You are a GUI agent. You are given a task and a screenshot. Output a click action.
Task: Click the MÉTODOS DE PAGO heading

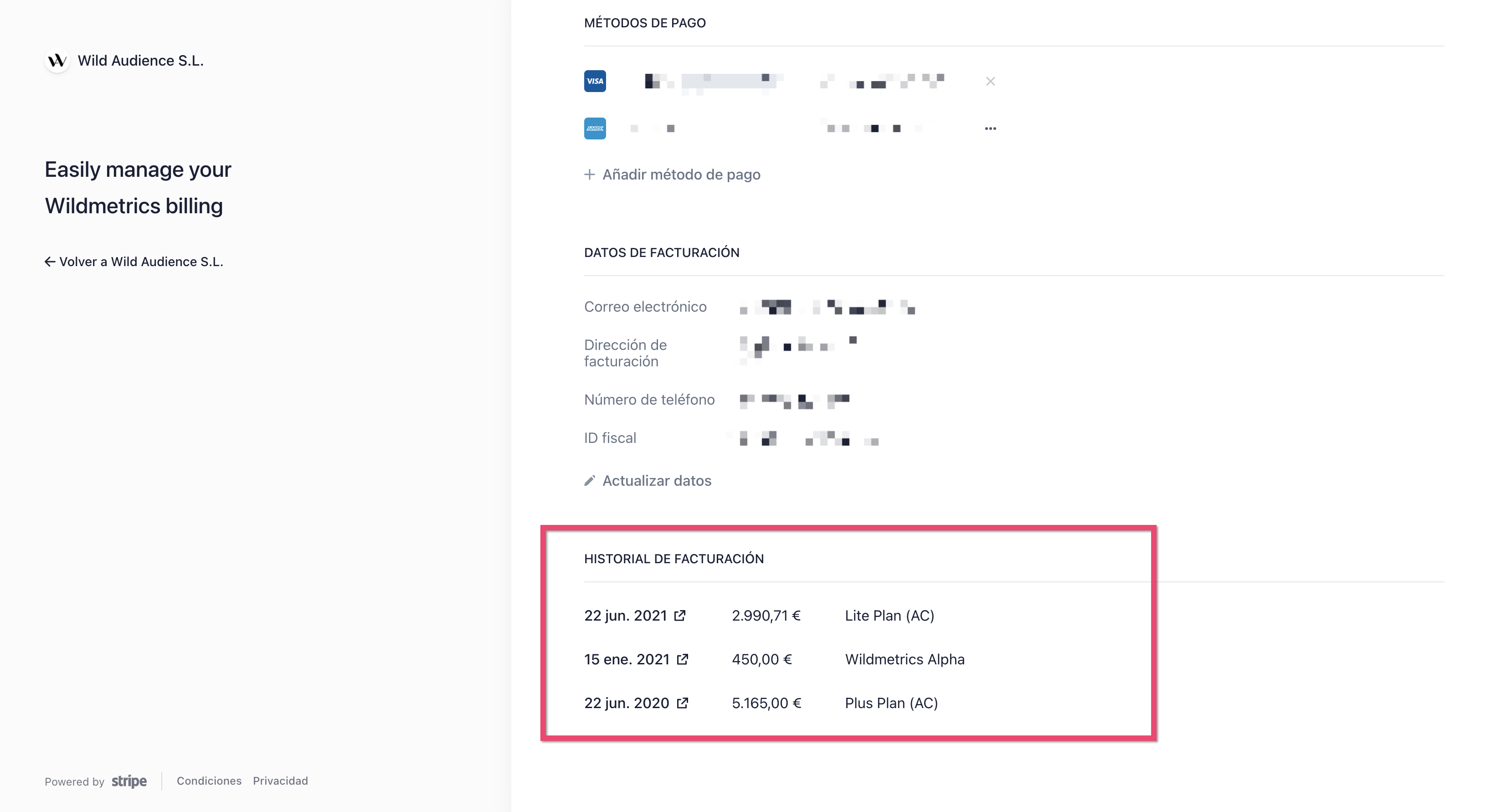tap(645, 23)
